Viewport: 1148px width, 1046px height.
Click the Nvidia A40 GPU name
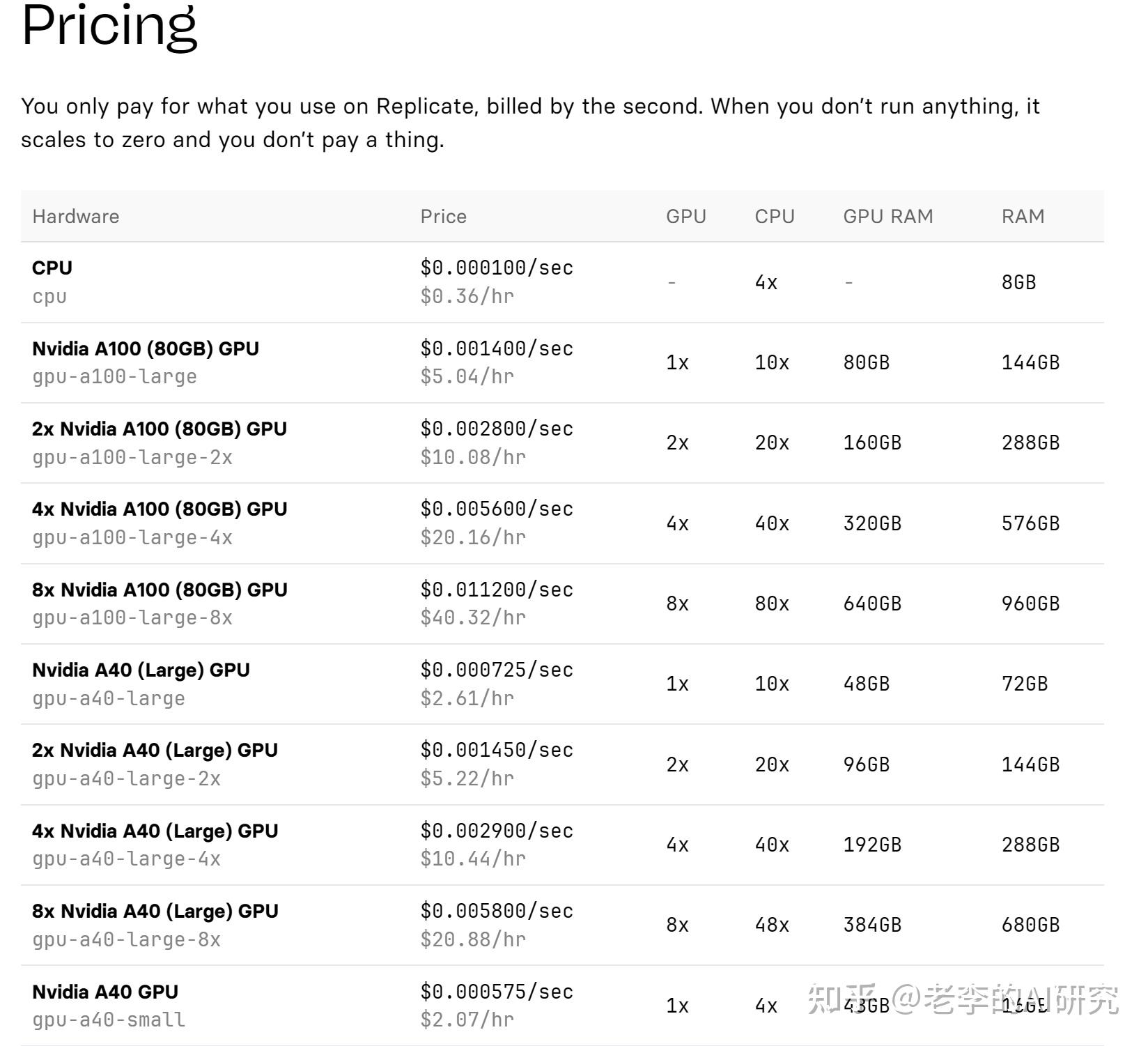(x=105, y=992)
